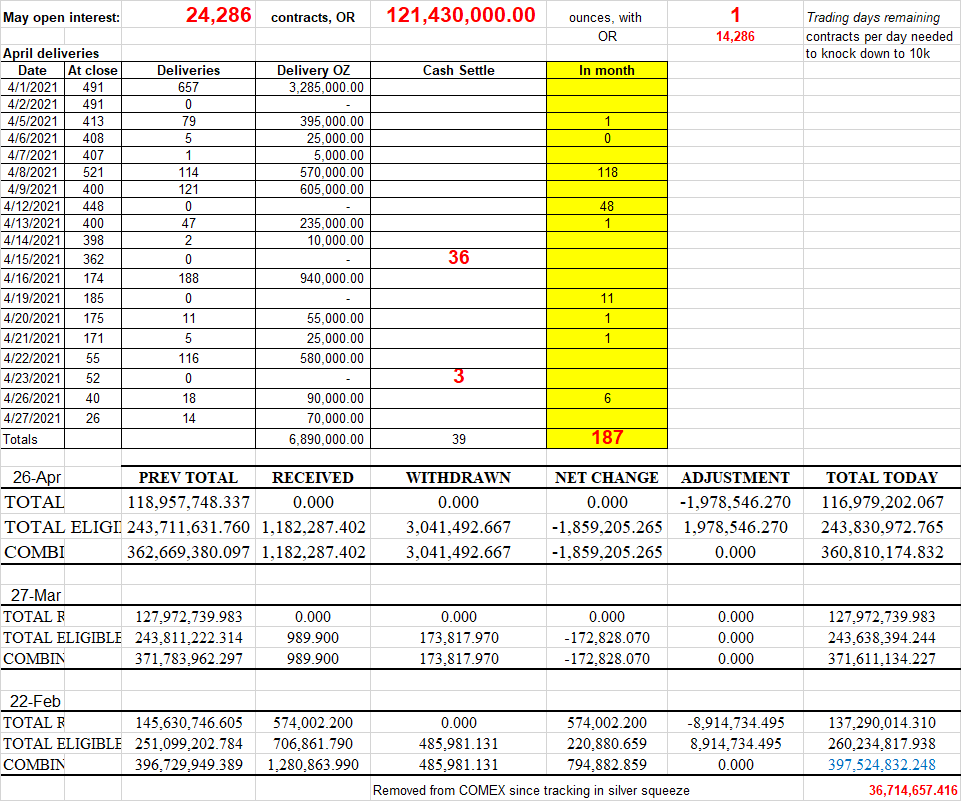Select the red 14,286 contracts-per-day cell
This screenshot has height=801, width=961.
735,36
